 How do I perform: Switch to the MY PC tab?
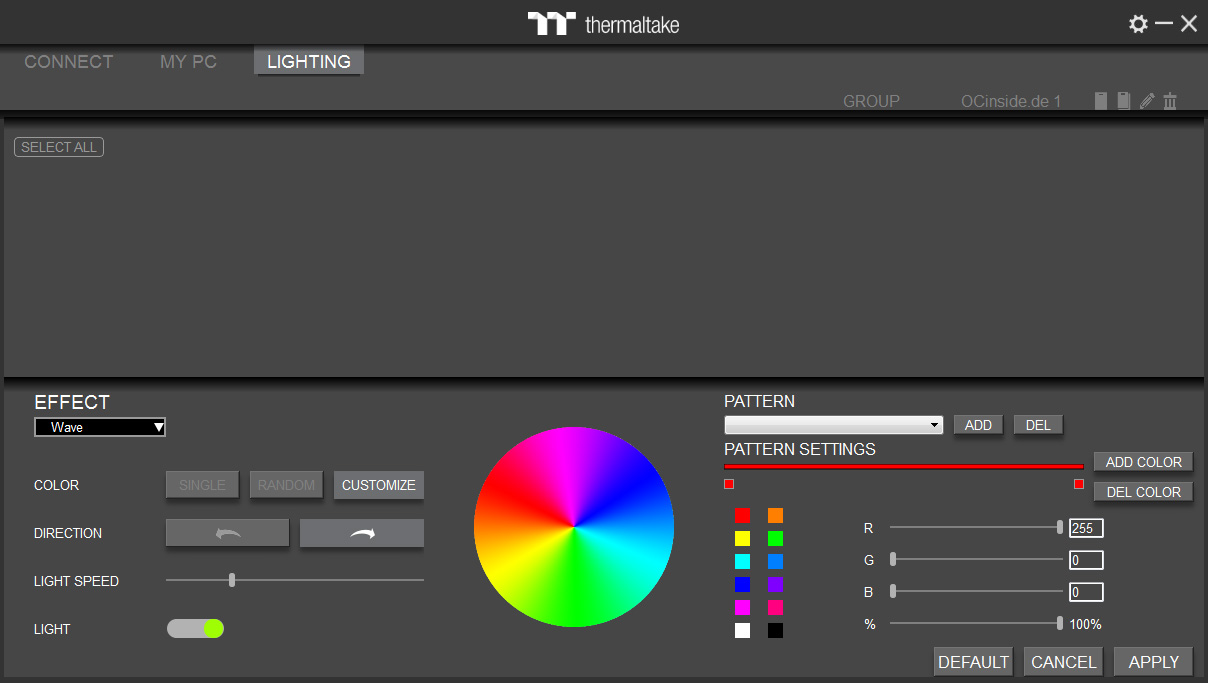[188, 62]
